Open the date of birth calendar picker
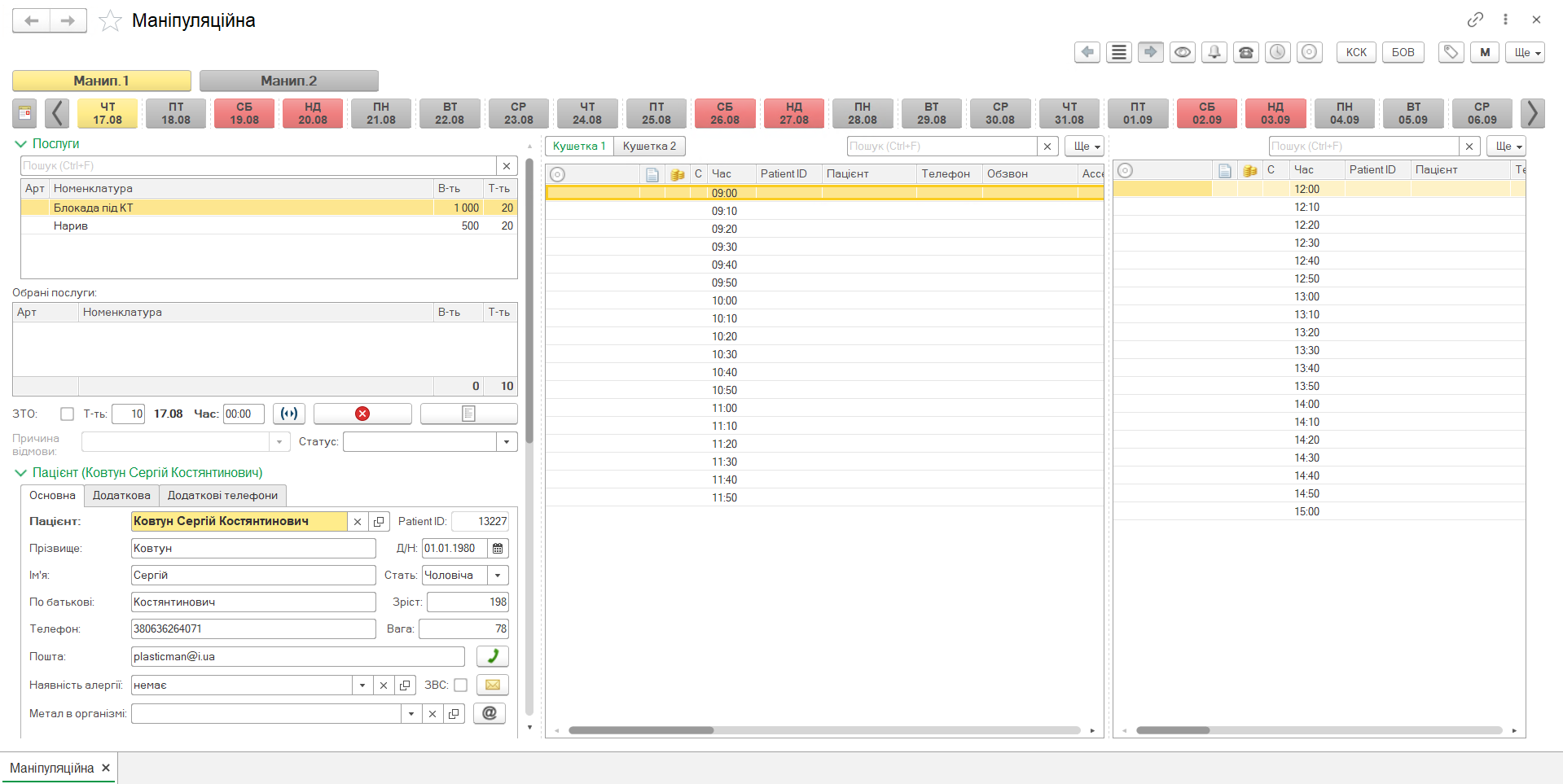1563x784 pixels. pyautogui.click(x=498, y=549)
